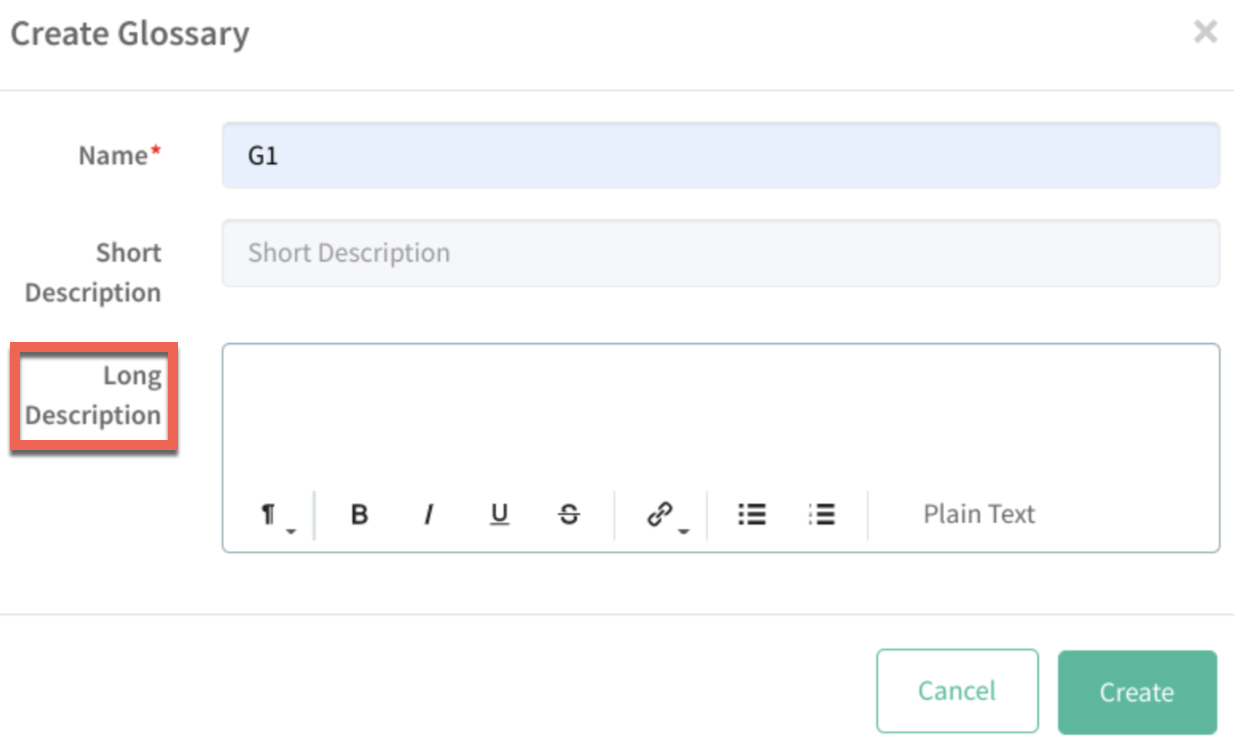
Task: Apply italic formatting
Action: tap(429, 515)
